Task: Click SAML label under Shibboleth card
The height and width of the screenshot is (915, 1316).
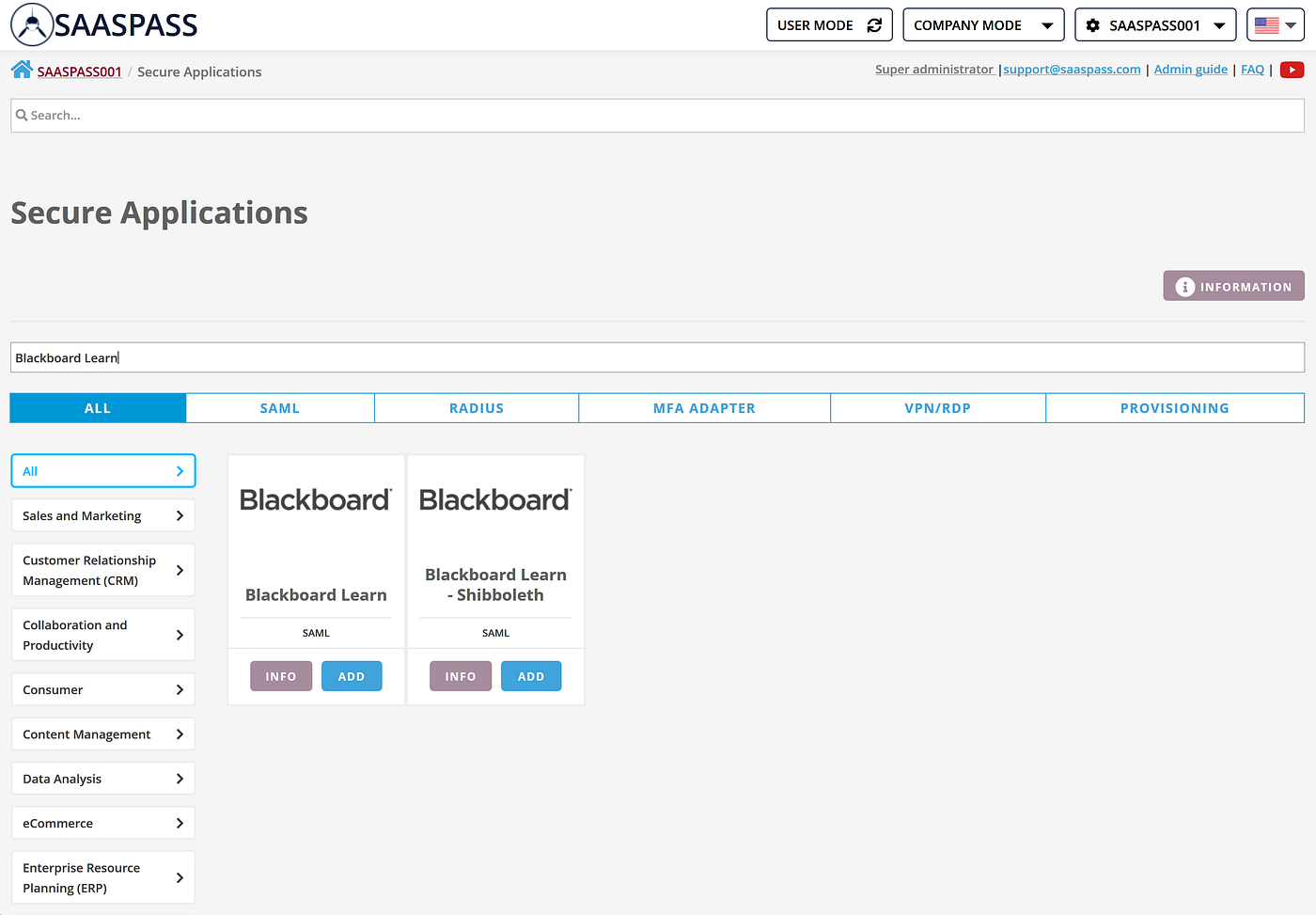Action: tap(495, 633)
